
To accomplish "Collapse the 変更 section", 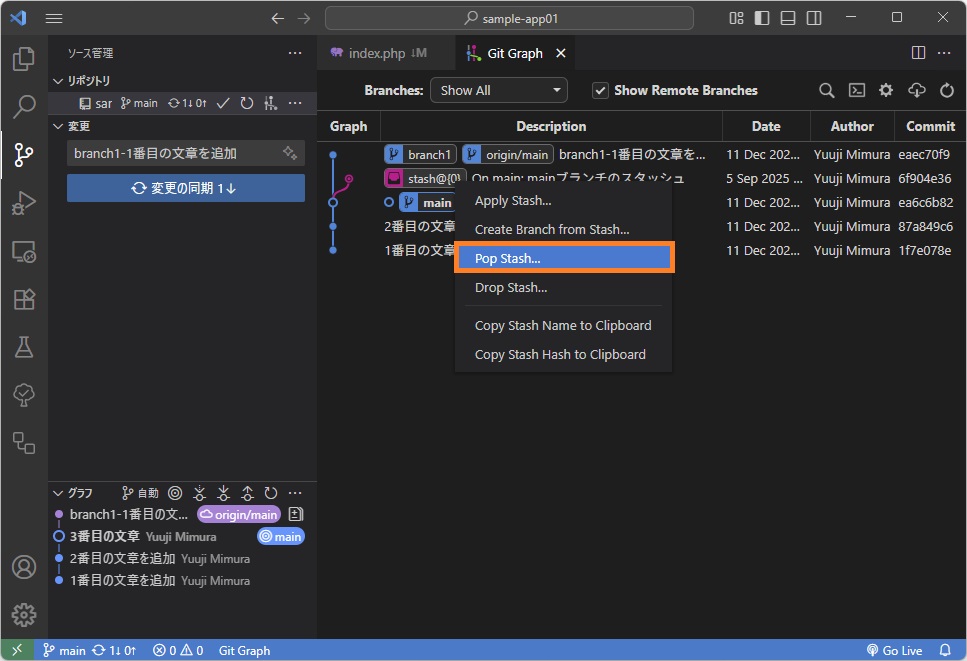I will click(59, 126).
